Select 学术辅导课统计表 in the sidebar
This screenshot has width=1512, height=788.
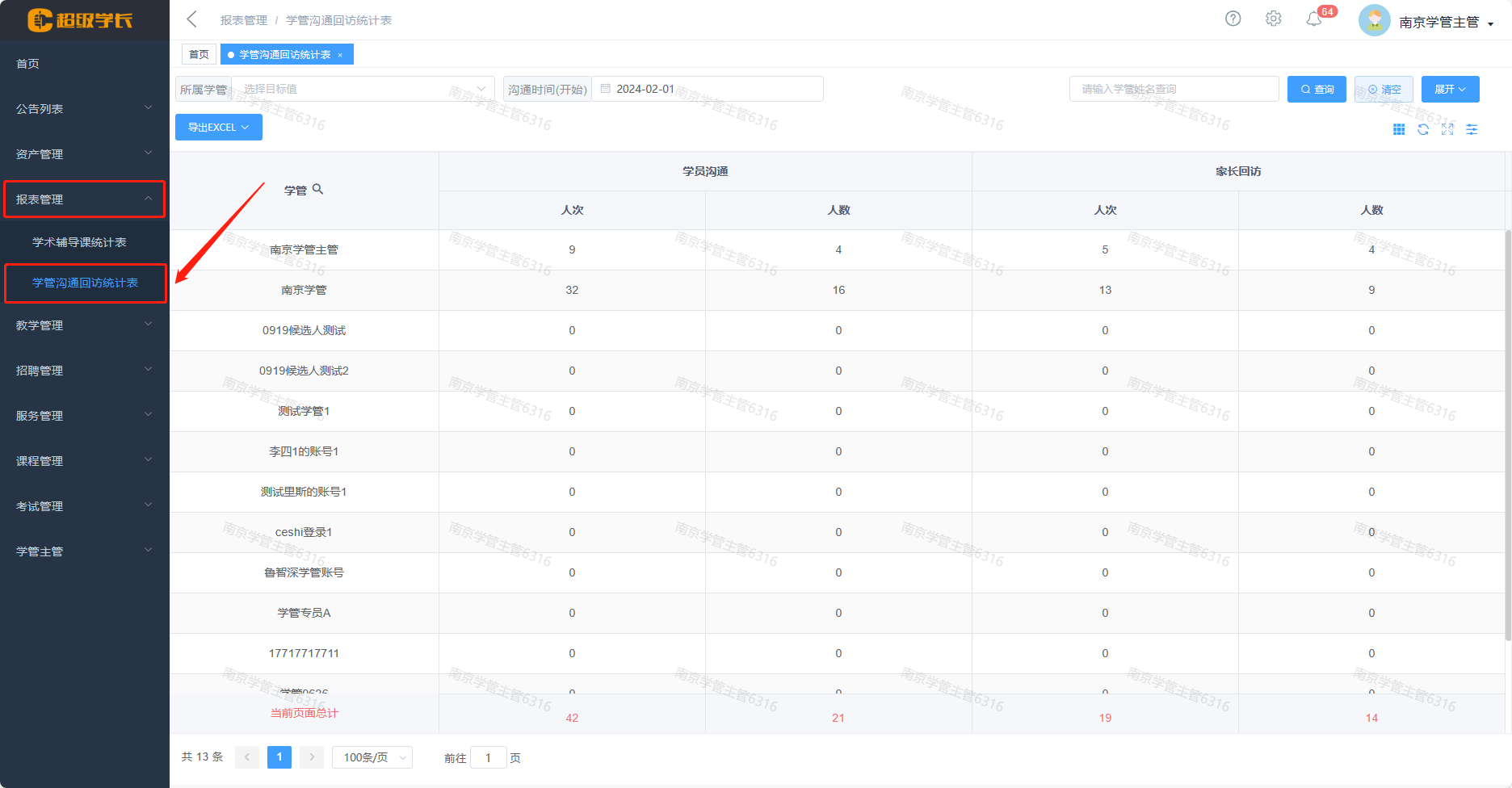(x=79, y=242)
